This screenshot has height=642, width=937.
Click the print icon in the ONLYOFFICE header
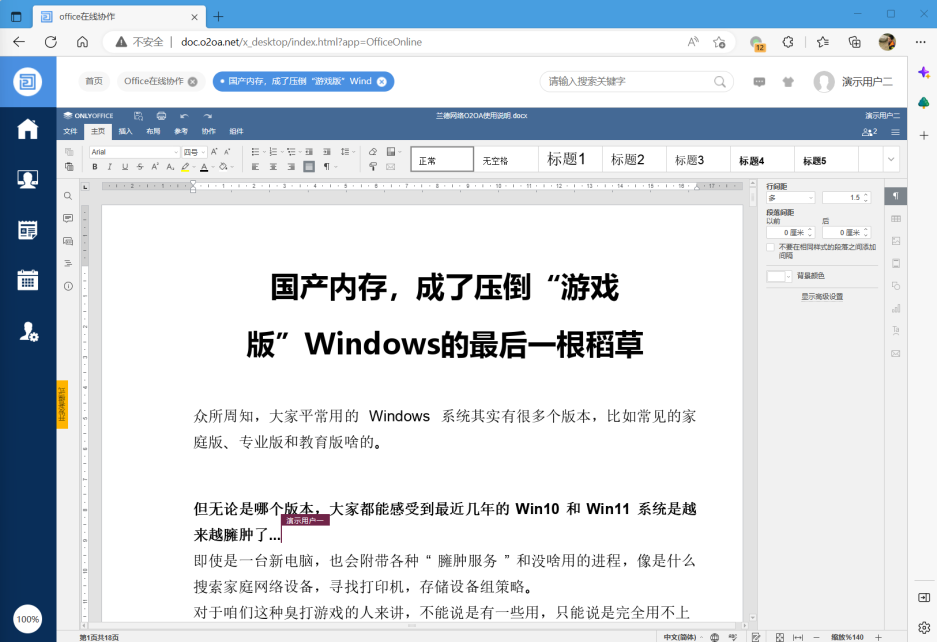(160, 116)
